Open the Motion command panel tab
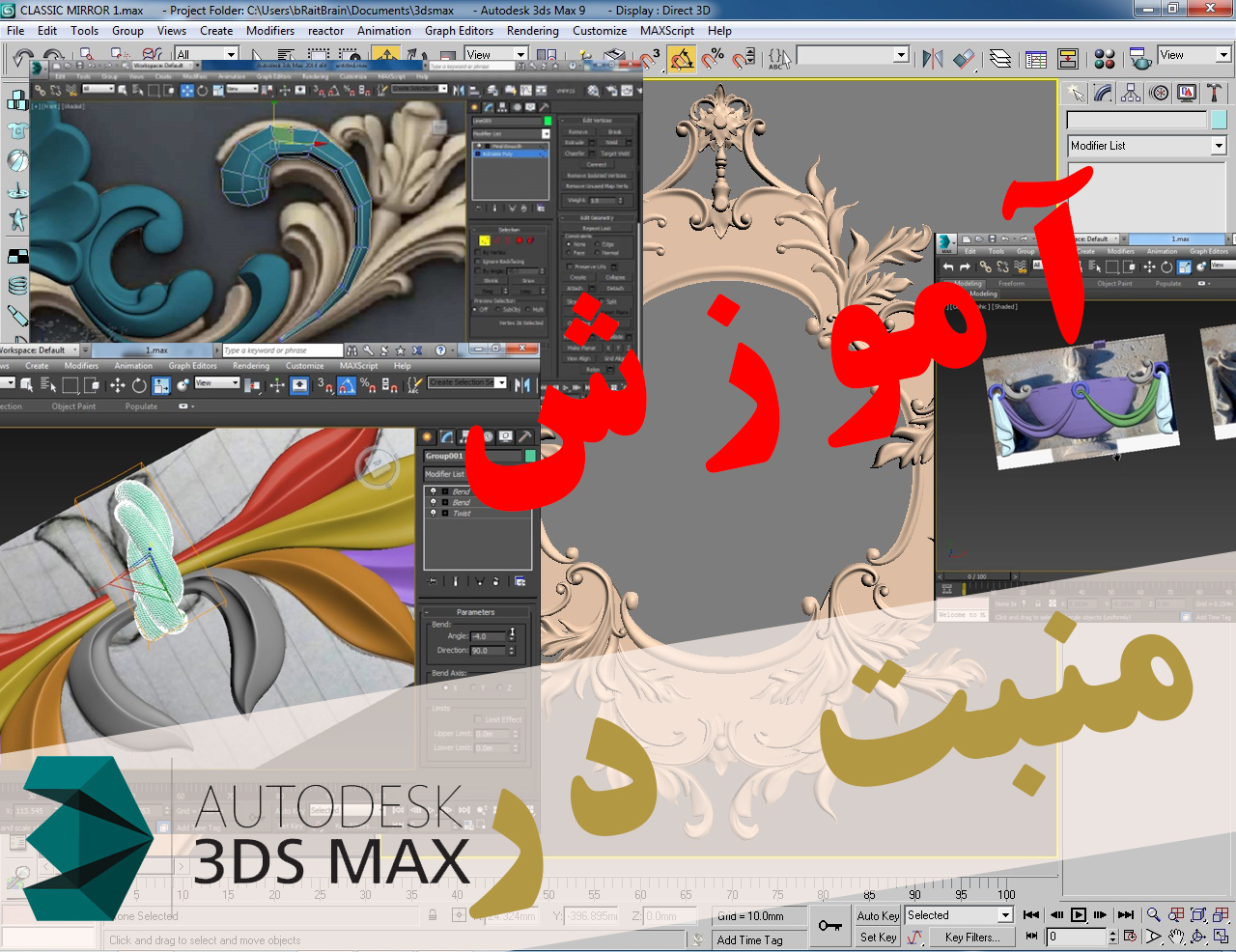The height and width of the screenshot is (952, 1236). point(1159,93)
